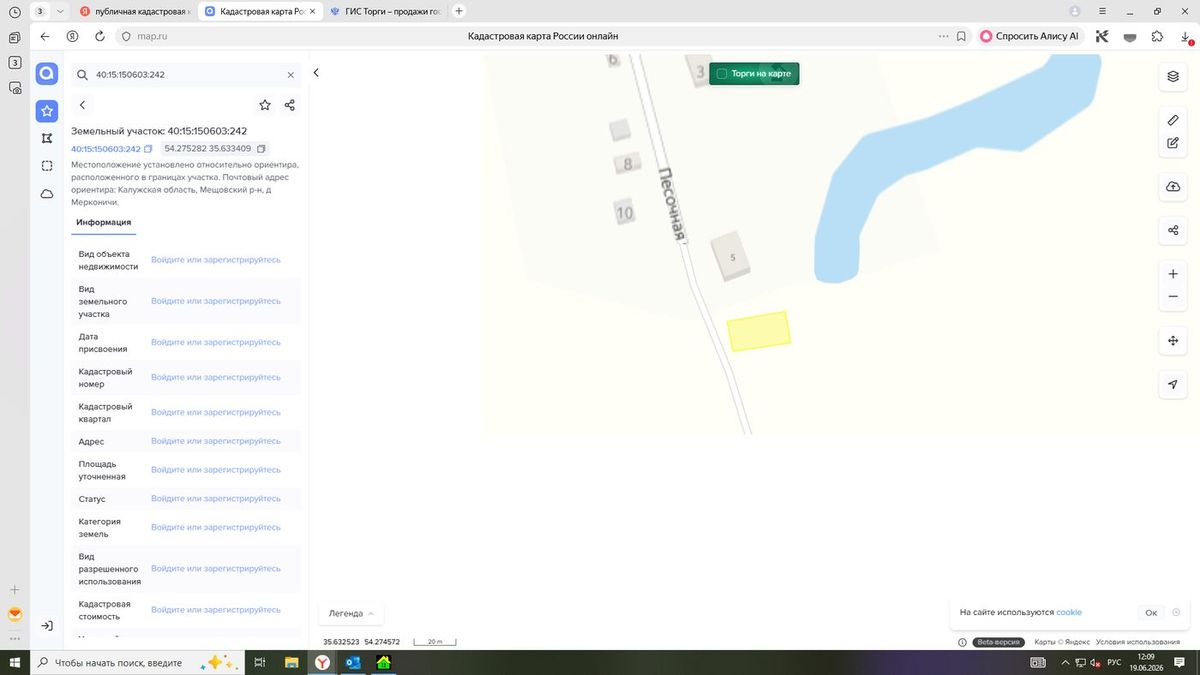The width and height of the screenshot is (1200, 675).
Task: Zoom out the map
Action: coord(1173,297)
